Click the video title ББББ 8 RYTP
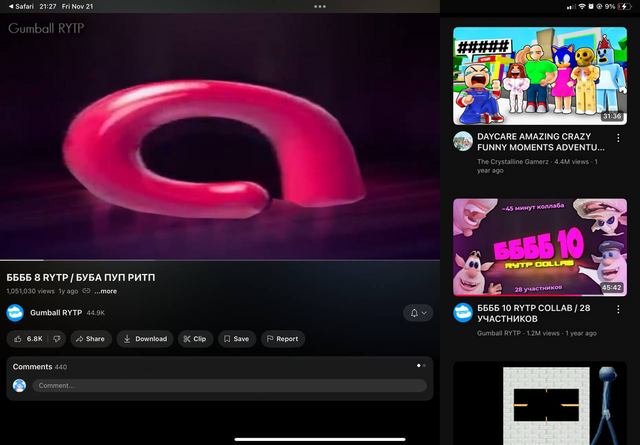Viewport: 640px width, 445px height. point(81,278)
